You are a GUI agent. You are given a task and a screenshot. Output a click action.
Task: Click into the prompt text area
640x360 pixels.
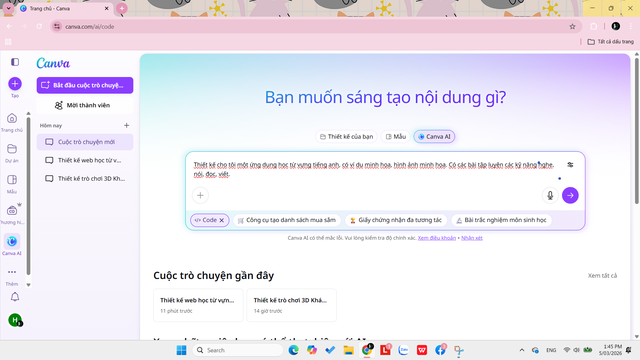click(373, 169)
